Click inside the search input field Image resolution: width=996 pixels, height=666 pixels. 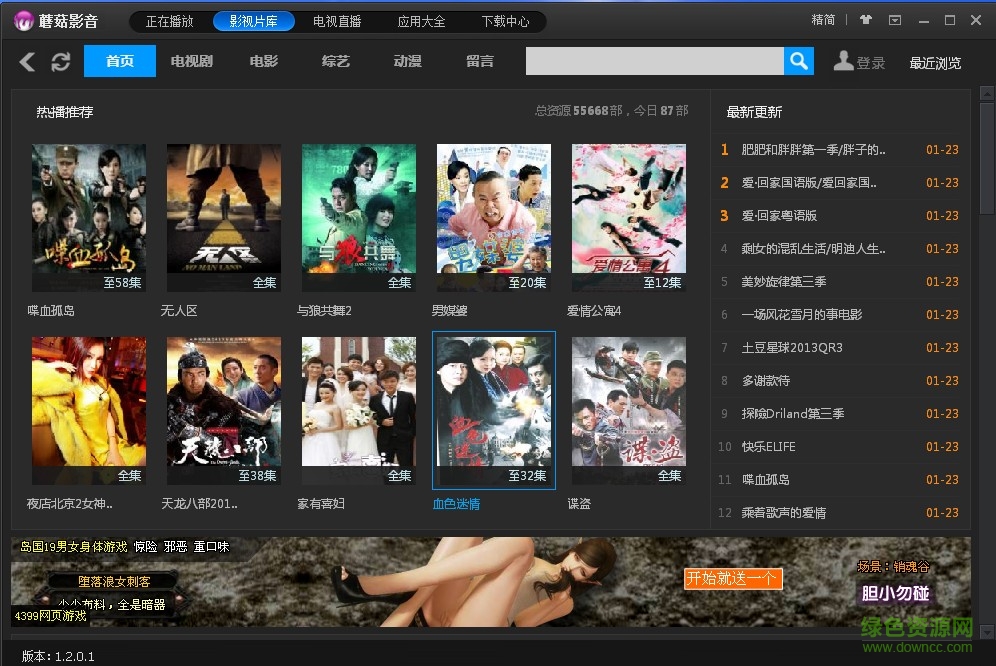[x=655, y=61]
